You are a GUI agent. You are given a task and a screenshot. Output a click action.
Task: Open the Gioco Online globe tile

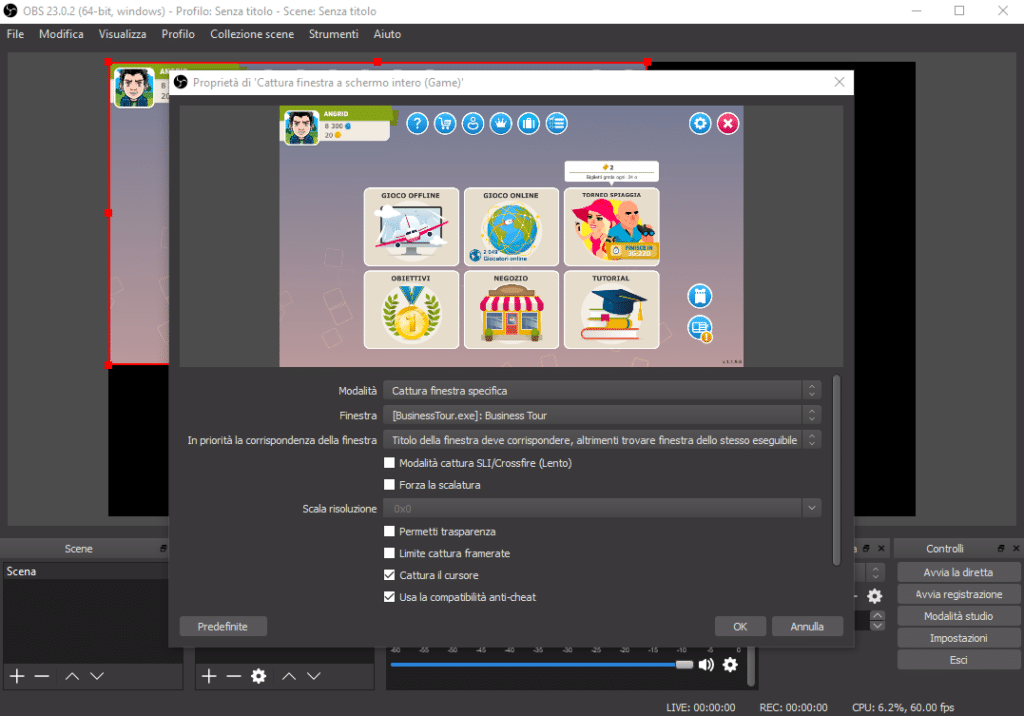coord(511,227)
